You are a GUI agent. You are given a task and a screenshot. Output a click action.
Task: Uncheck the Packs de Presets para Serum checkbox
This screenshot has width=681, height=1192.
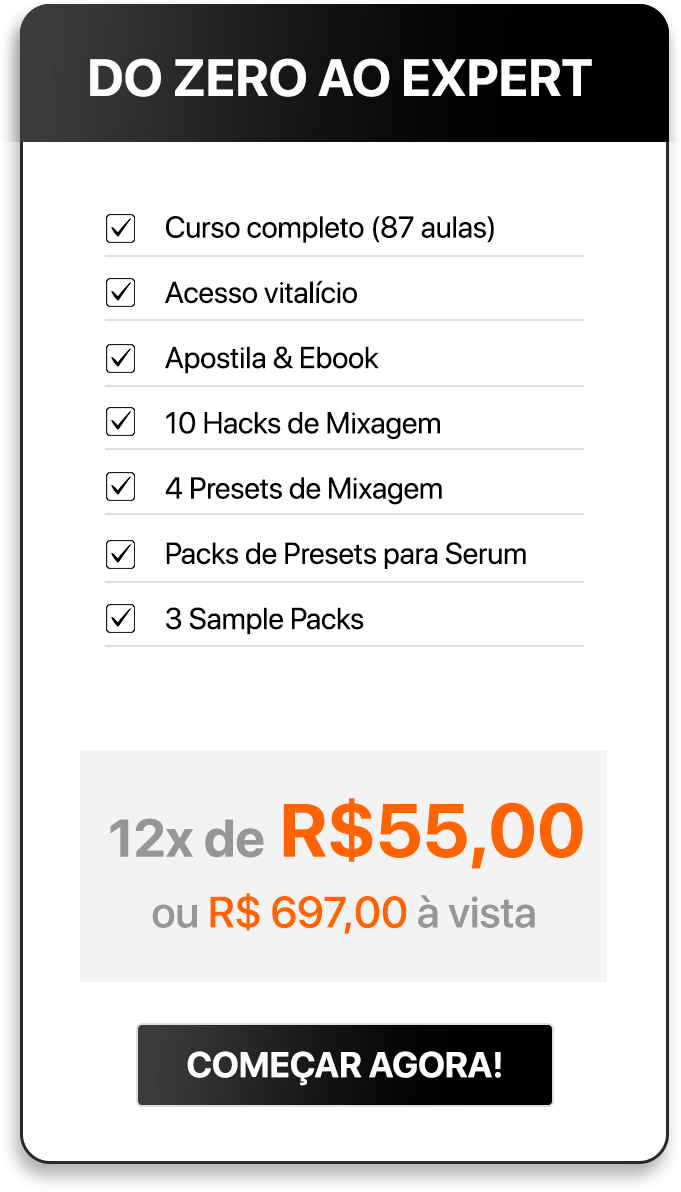[x=120, y=554]
